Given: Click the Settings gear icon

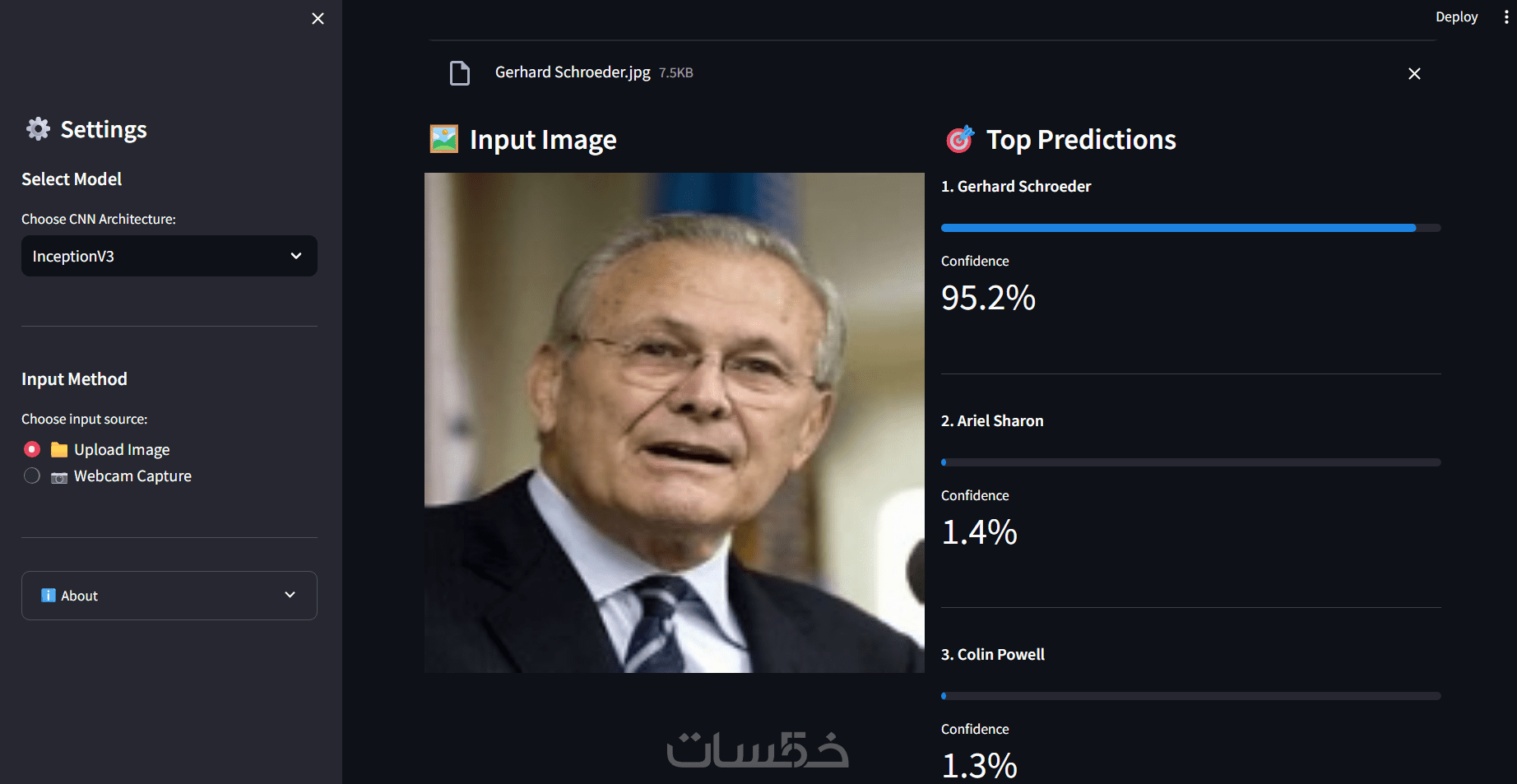Looking at the screenshot, I should 38,129.
